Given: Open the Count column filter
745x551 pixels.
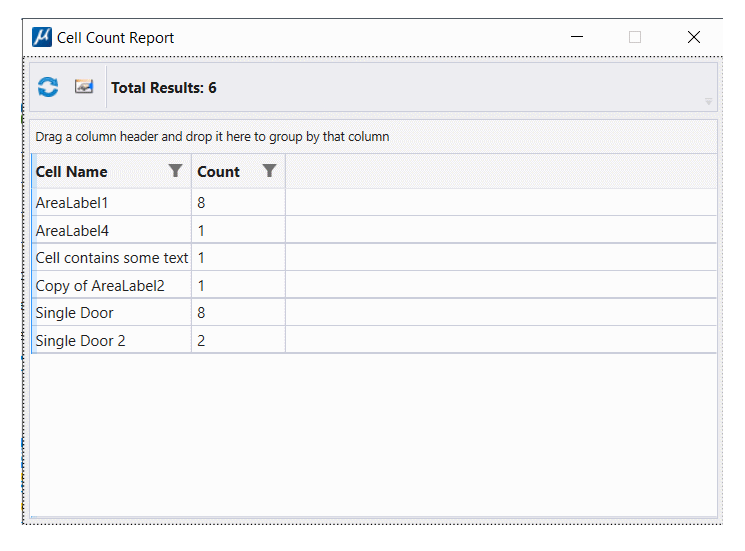Looking at the screenshot, I should 269,171.
